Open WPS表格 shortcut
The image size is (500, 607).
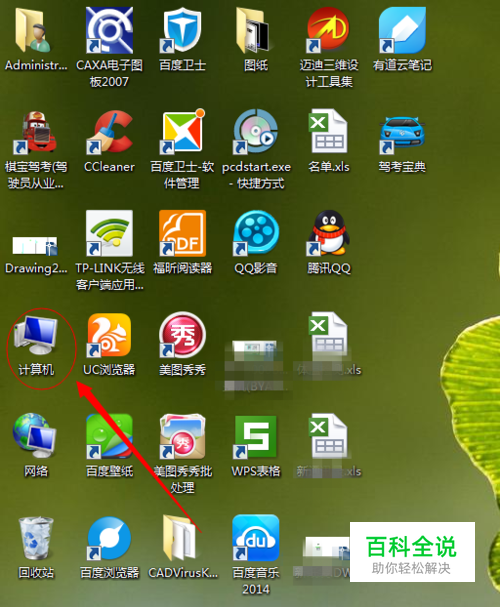coord(255,436)
